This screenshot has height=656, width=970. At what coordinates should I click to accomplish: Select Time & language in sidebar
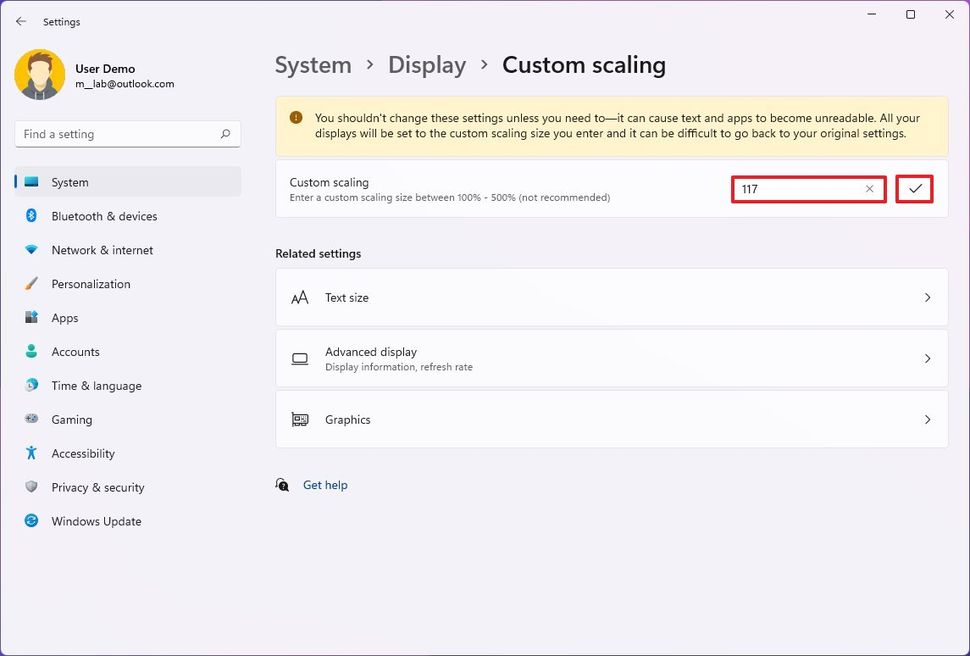(96, 386)
